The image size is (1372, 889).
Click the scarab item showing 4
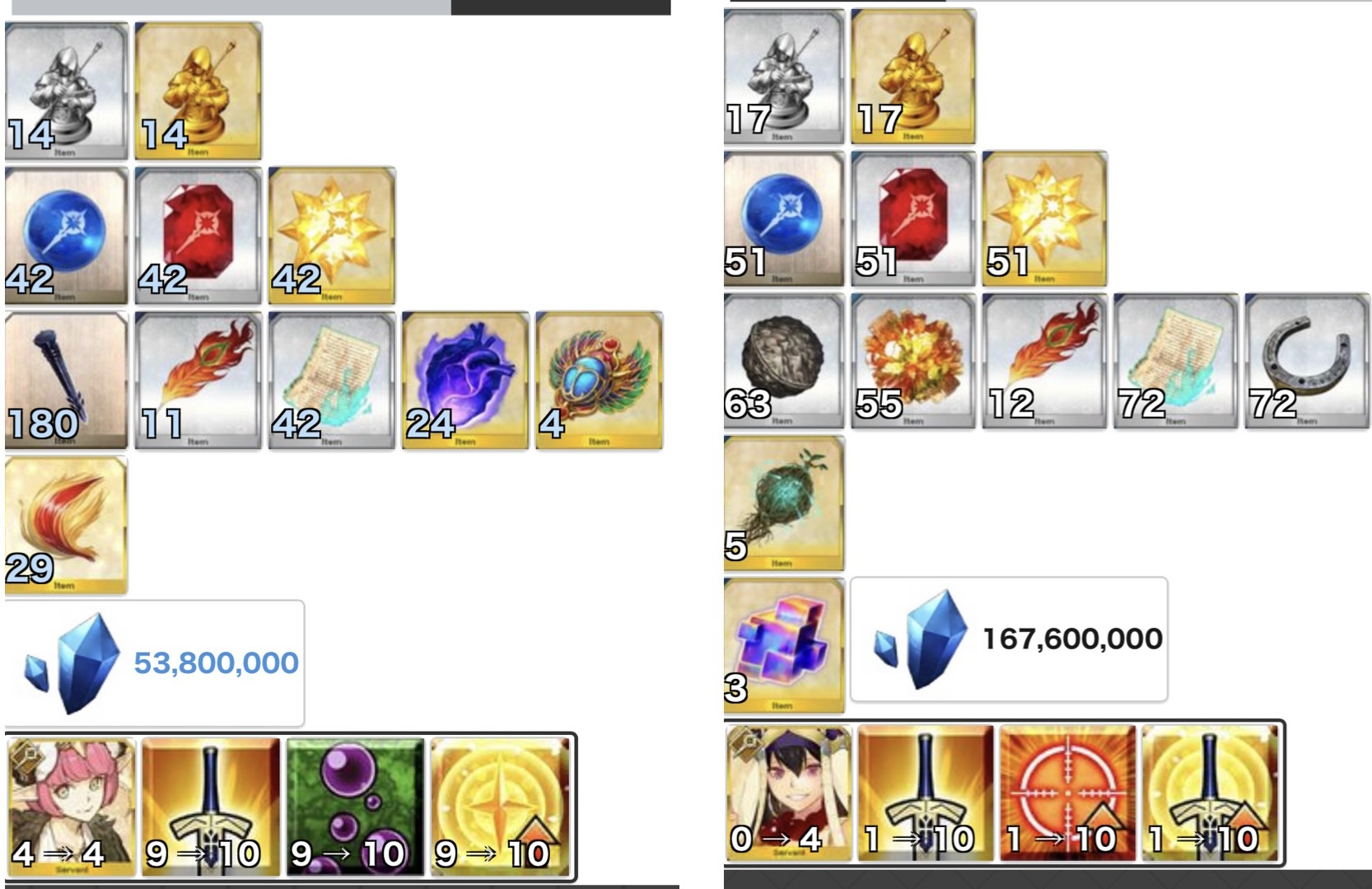[599, 381]
